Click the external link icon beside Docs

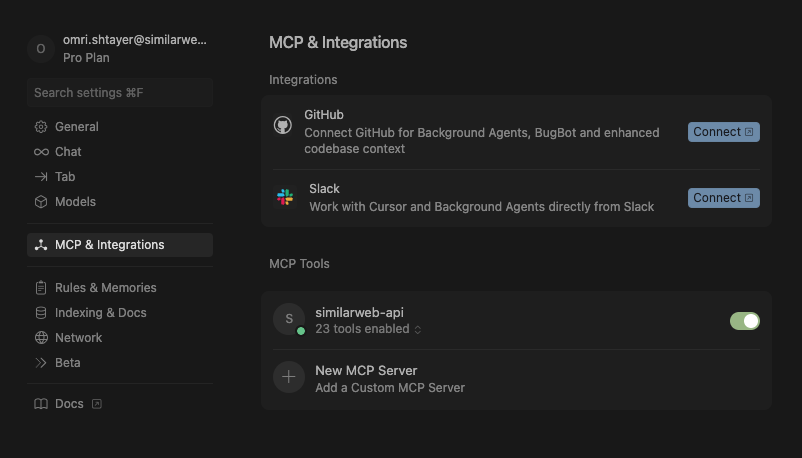97,404
